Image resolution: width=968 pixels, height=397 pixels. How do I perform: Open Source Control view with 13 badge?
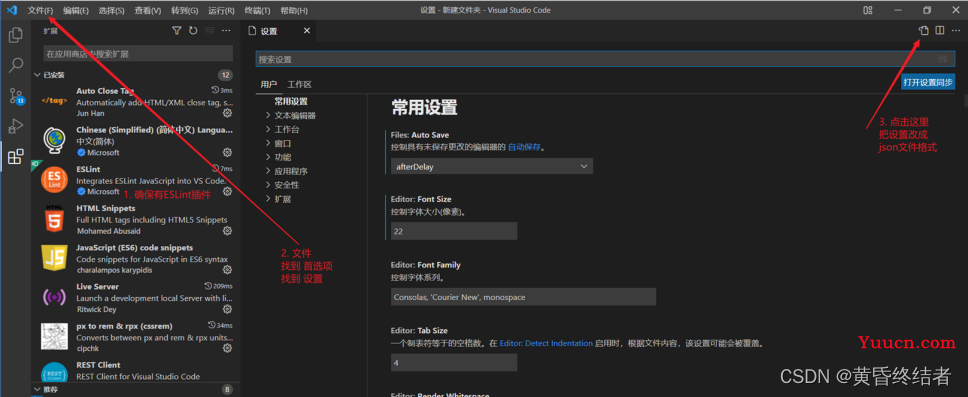(x=15, y=96)
